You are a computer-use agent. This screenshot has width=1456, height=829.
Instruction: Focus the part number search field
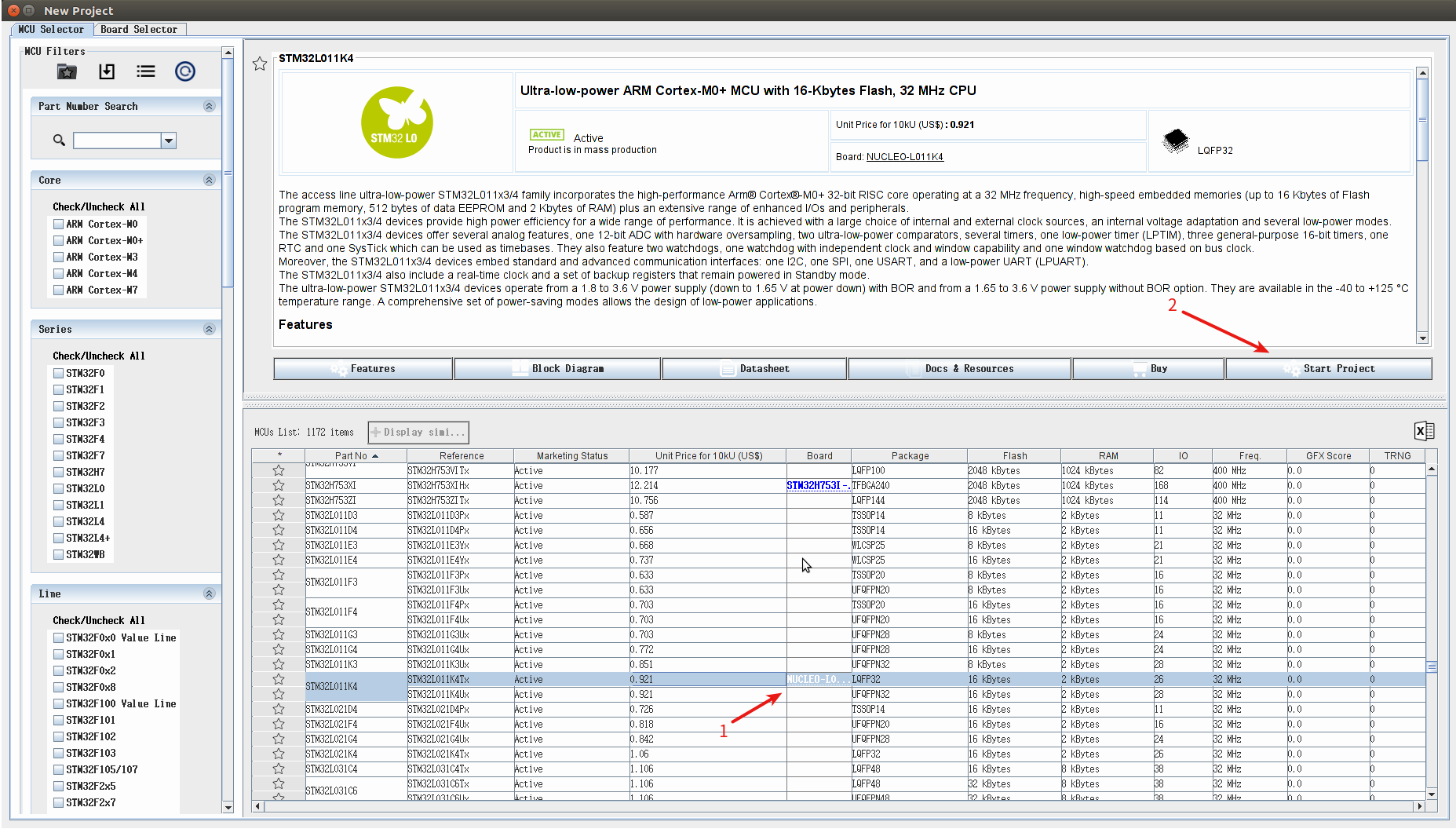[x=117, y=141]
